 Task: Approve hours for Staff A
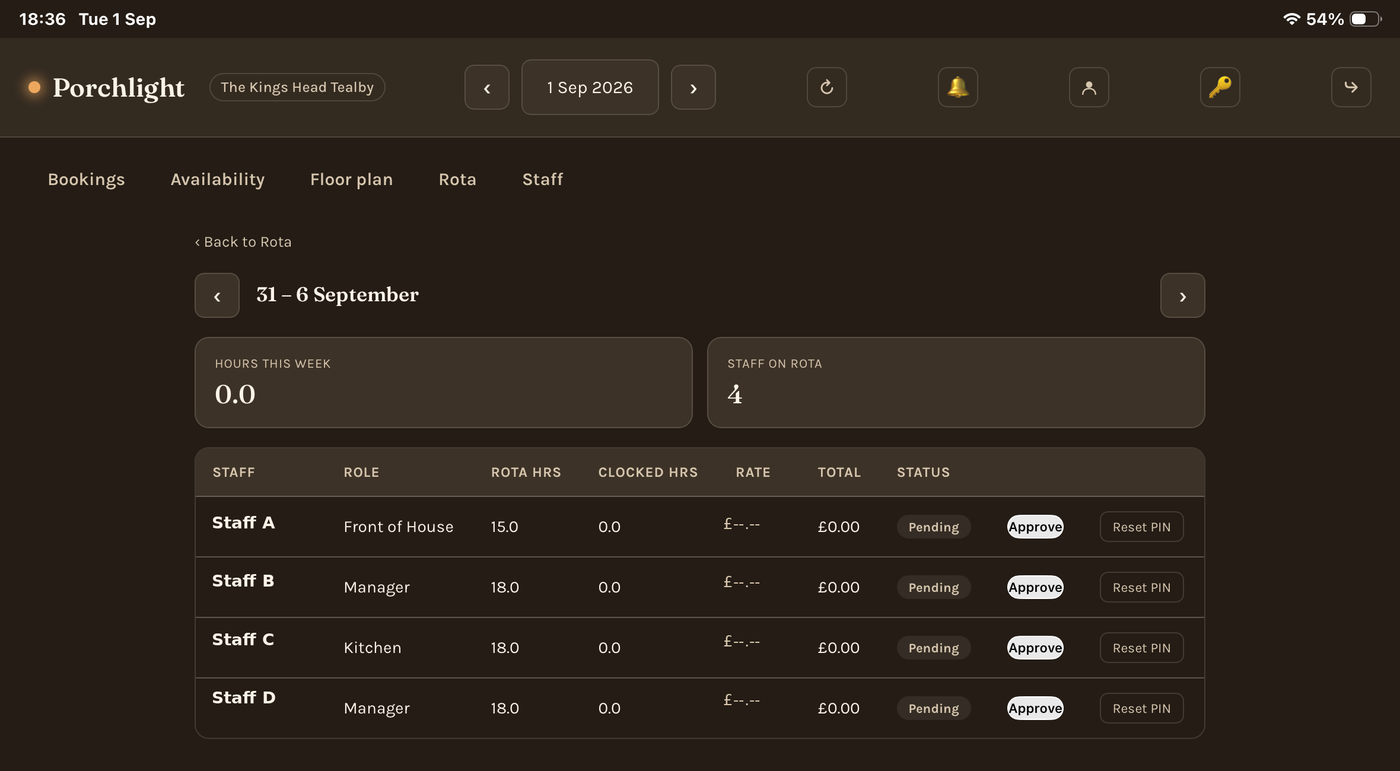(1035, 527)
